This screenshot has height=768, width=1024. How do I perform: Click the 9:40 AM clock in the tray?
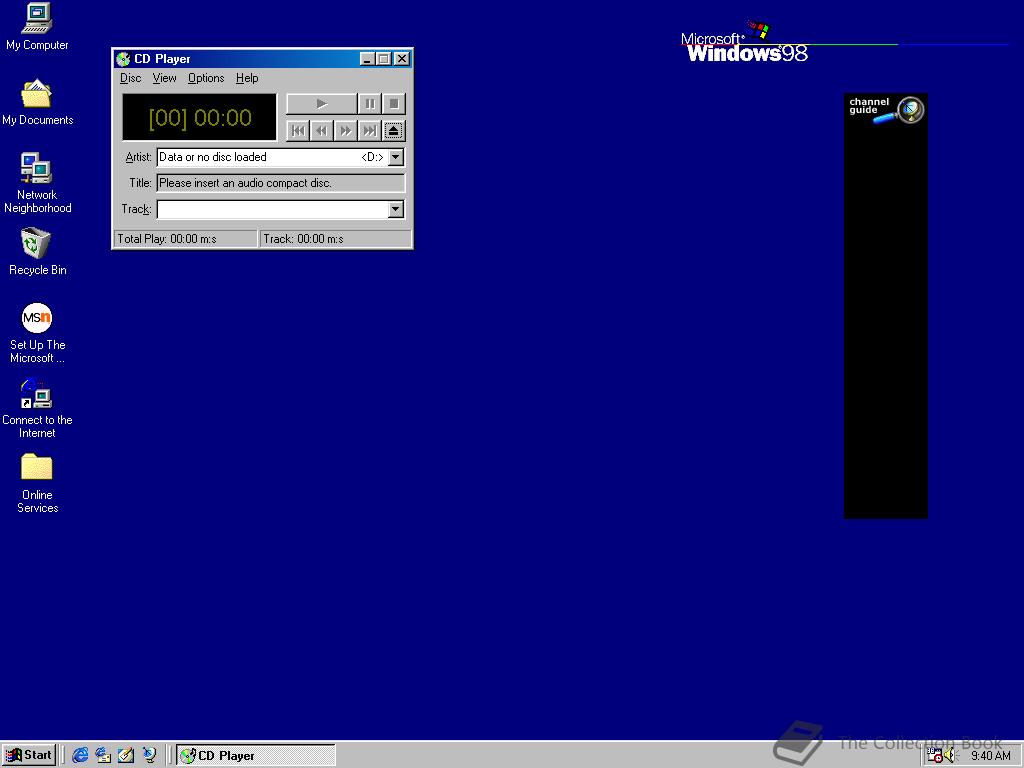tap(991, 756)
